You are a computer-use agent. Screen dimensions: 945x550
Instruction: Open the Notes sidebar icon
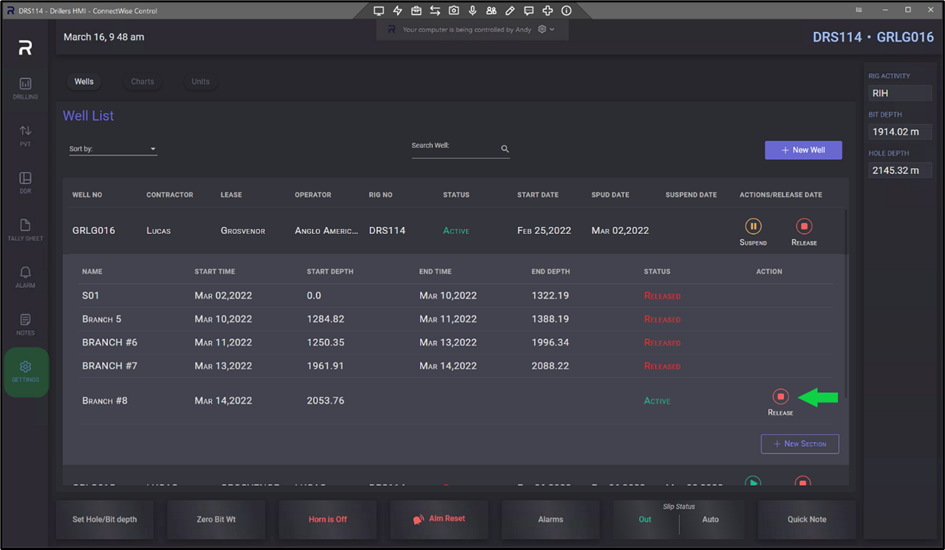click(25, 323)
